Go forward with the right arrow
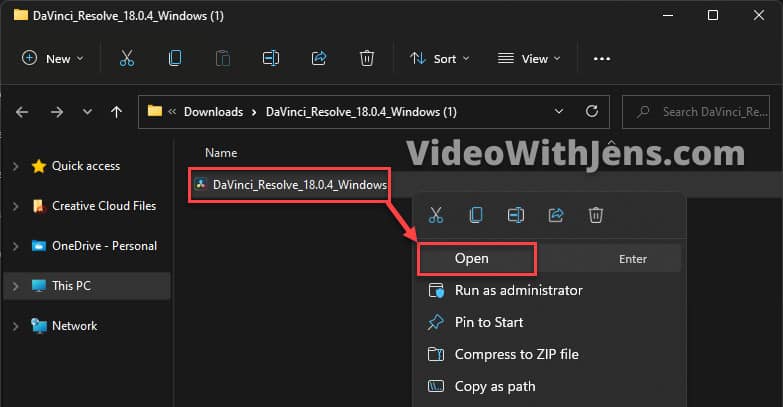Image resolution: width=783 pixels, height=407 pixels. tap(57, 112)
